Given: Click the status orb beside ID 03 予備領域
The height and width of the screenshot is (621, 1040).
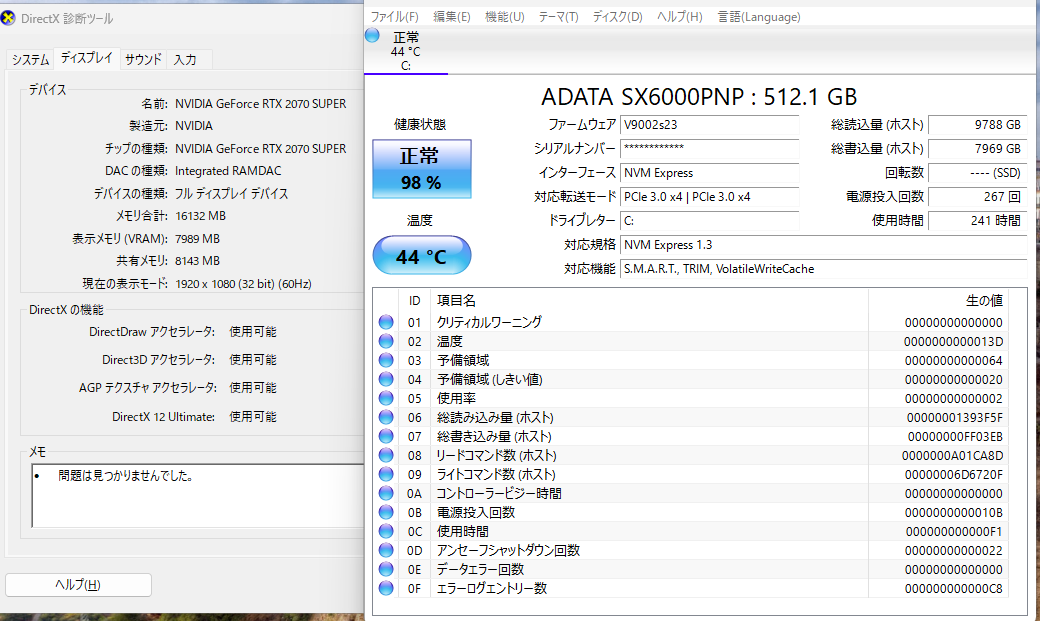Looking at the screenshot, I should [386, 360].
